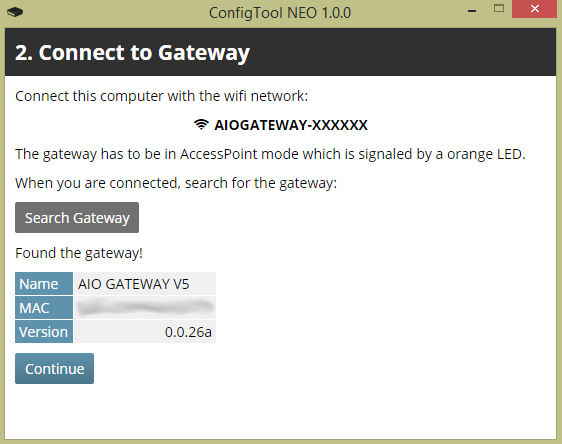The height and width of the screenshot is (444, 562).
Task: Click the AccessPoint mode orange LED instruction
Action: point(270,154)
